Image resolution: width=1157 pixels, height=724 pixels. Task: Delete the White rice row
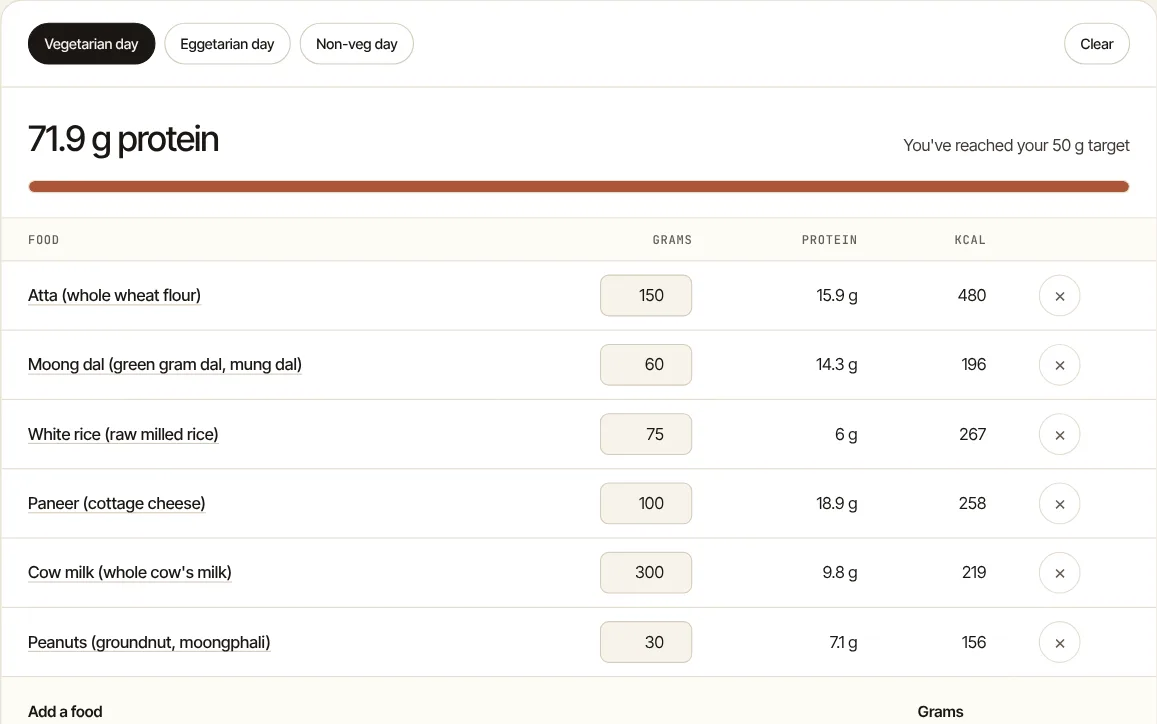(x=1059, y=435)
